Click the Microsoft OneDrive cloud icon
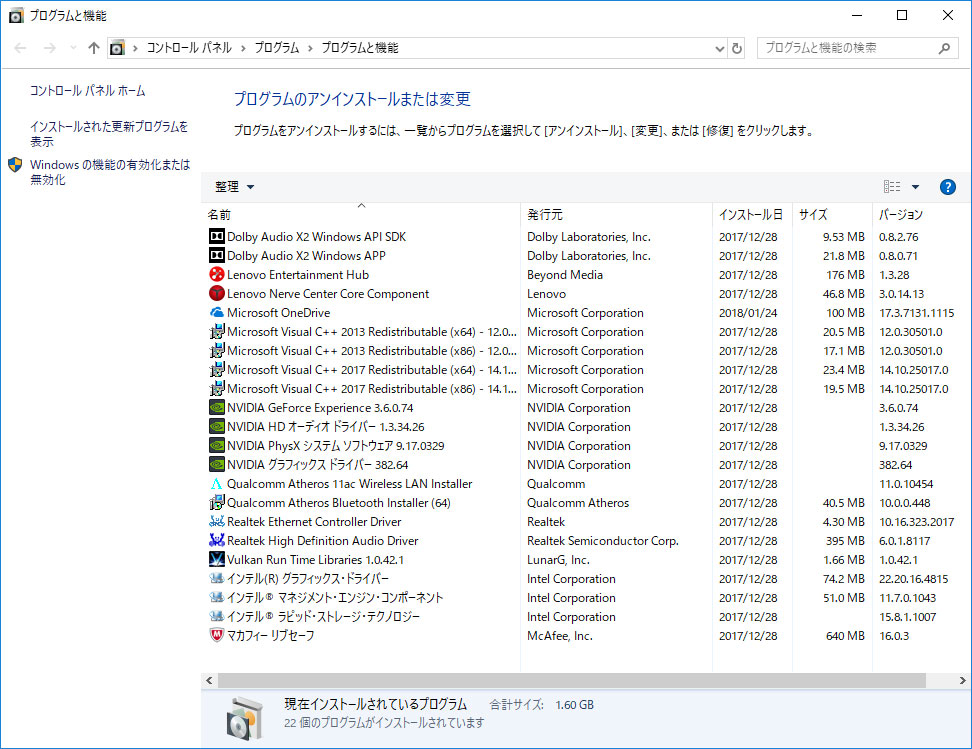 coord(216,312)
